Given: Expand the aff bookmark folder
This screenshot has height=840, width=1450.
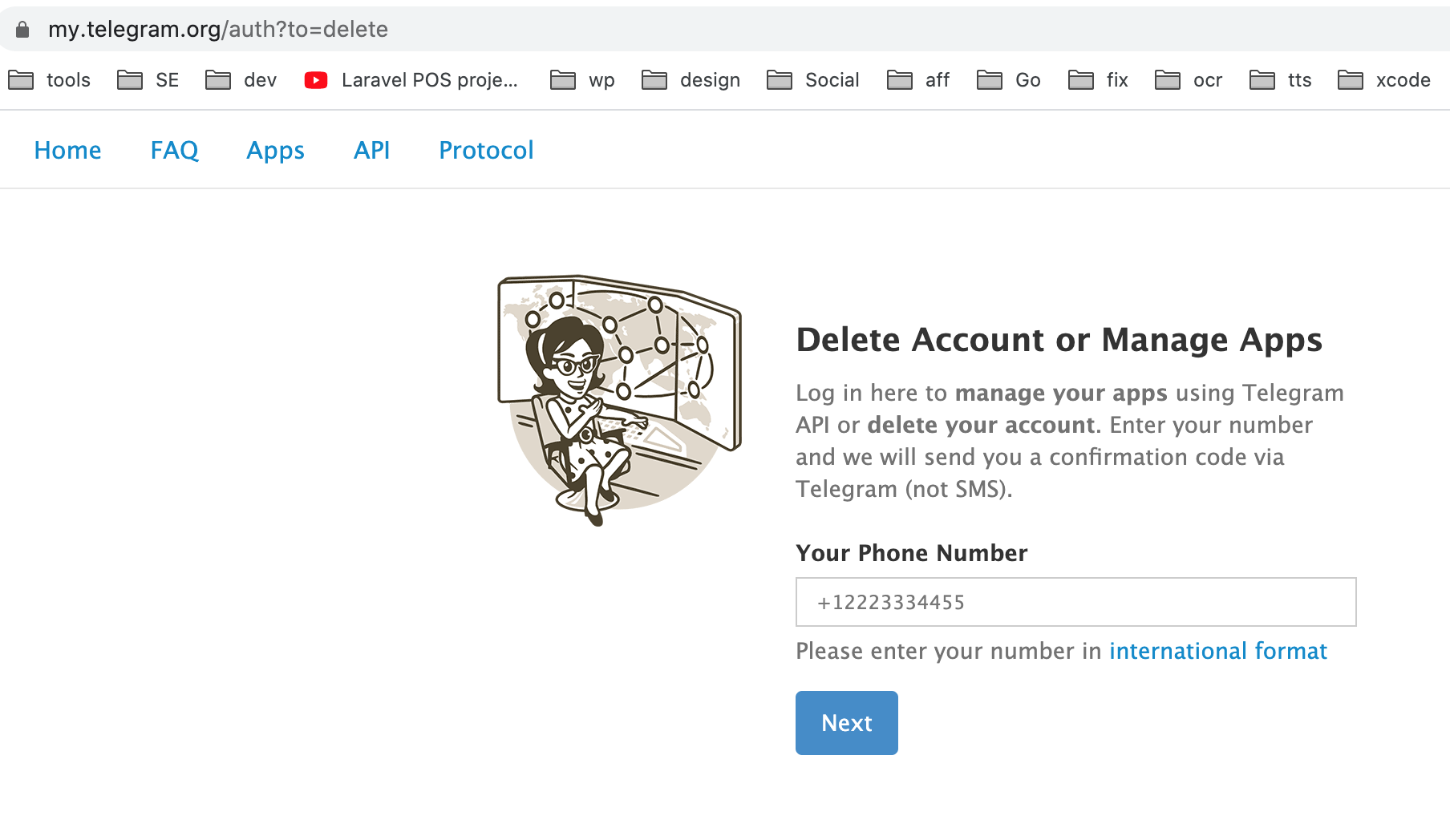Looking at the screenshot, I should pyautogui.click(x=918, y=80).
